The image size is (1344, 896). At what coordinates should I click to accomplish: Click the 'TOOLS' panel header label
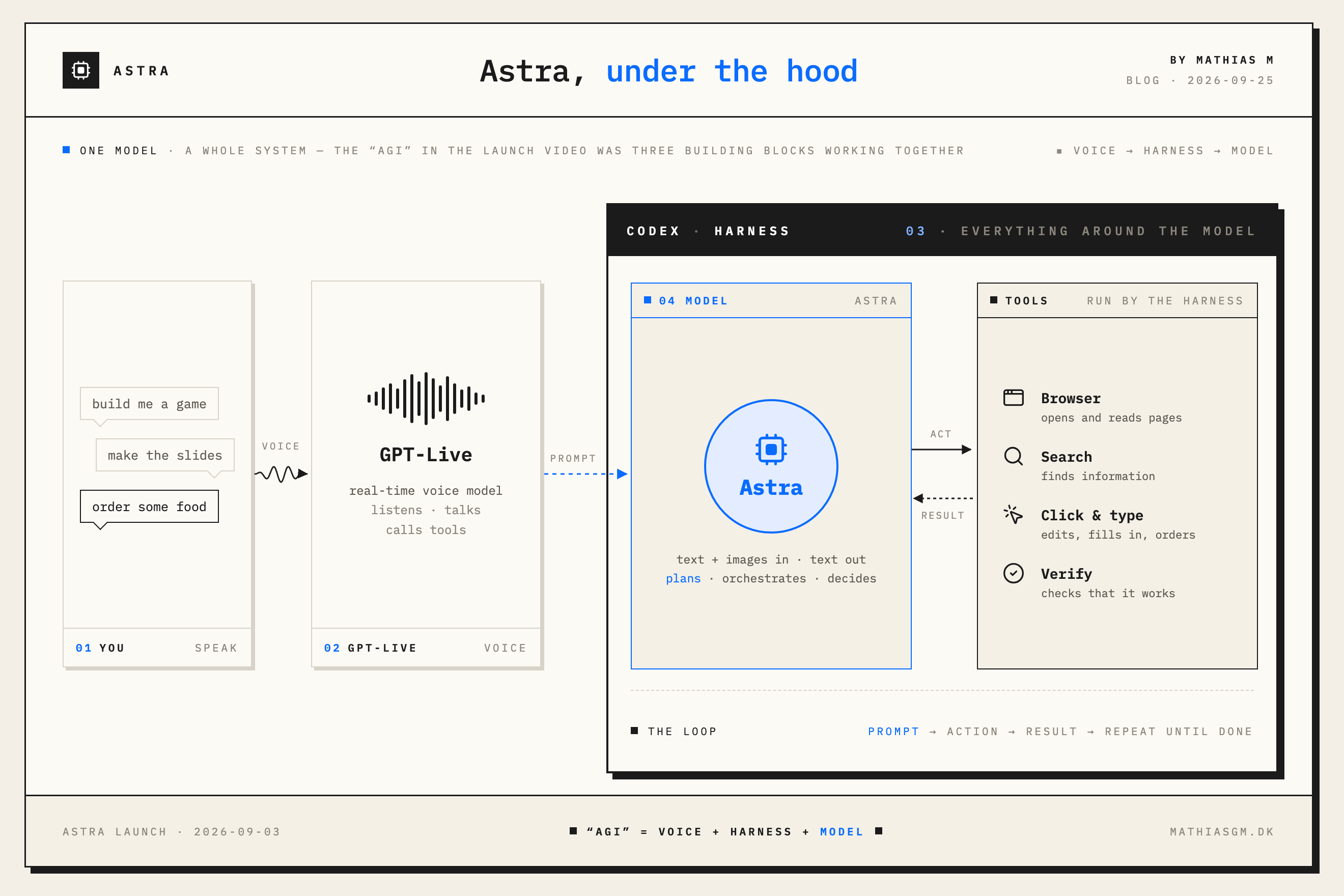pyautogui.click(x=1026, y=301)
